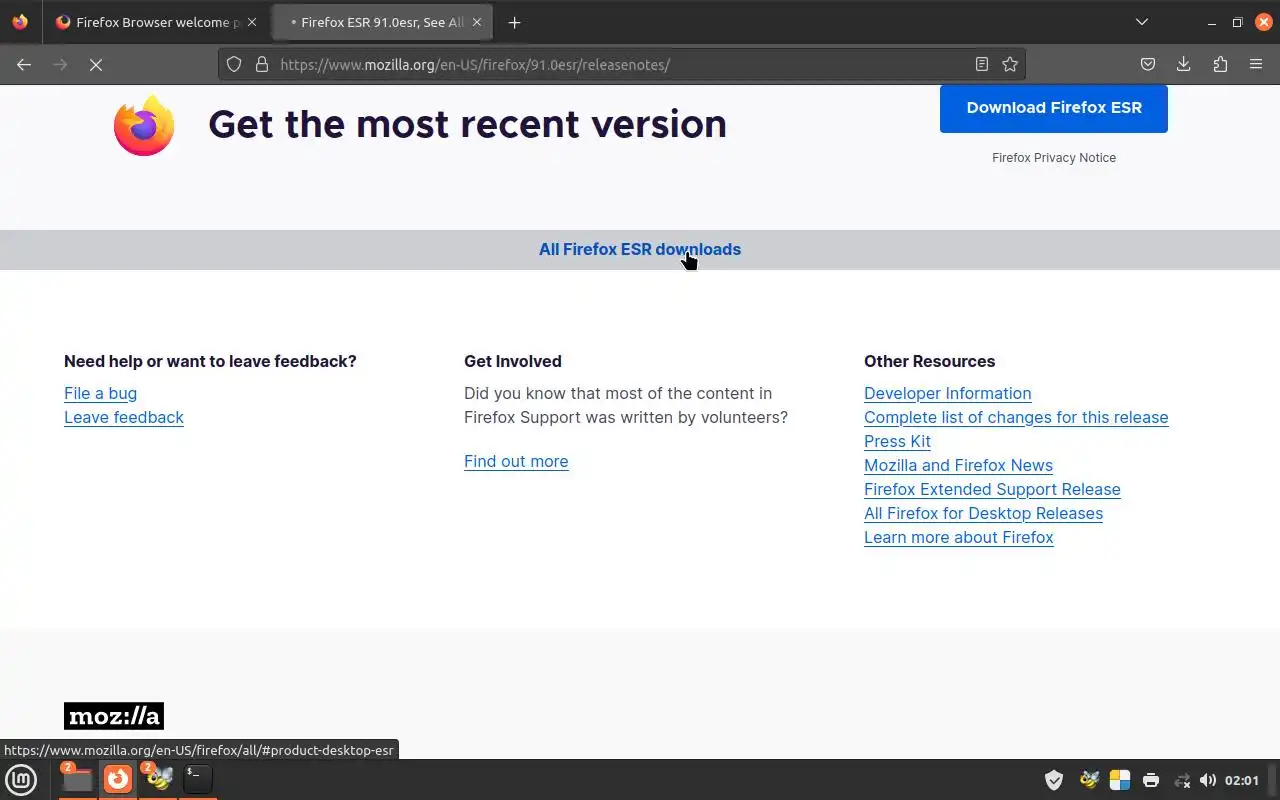The height and width of the screenshot is (800, 1280).
Task: Open All Firefox ESR downloads link
Action: click(640, 249)
